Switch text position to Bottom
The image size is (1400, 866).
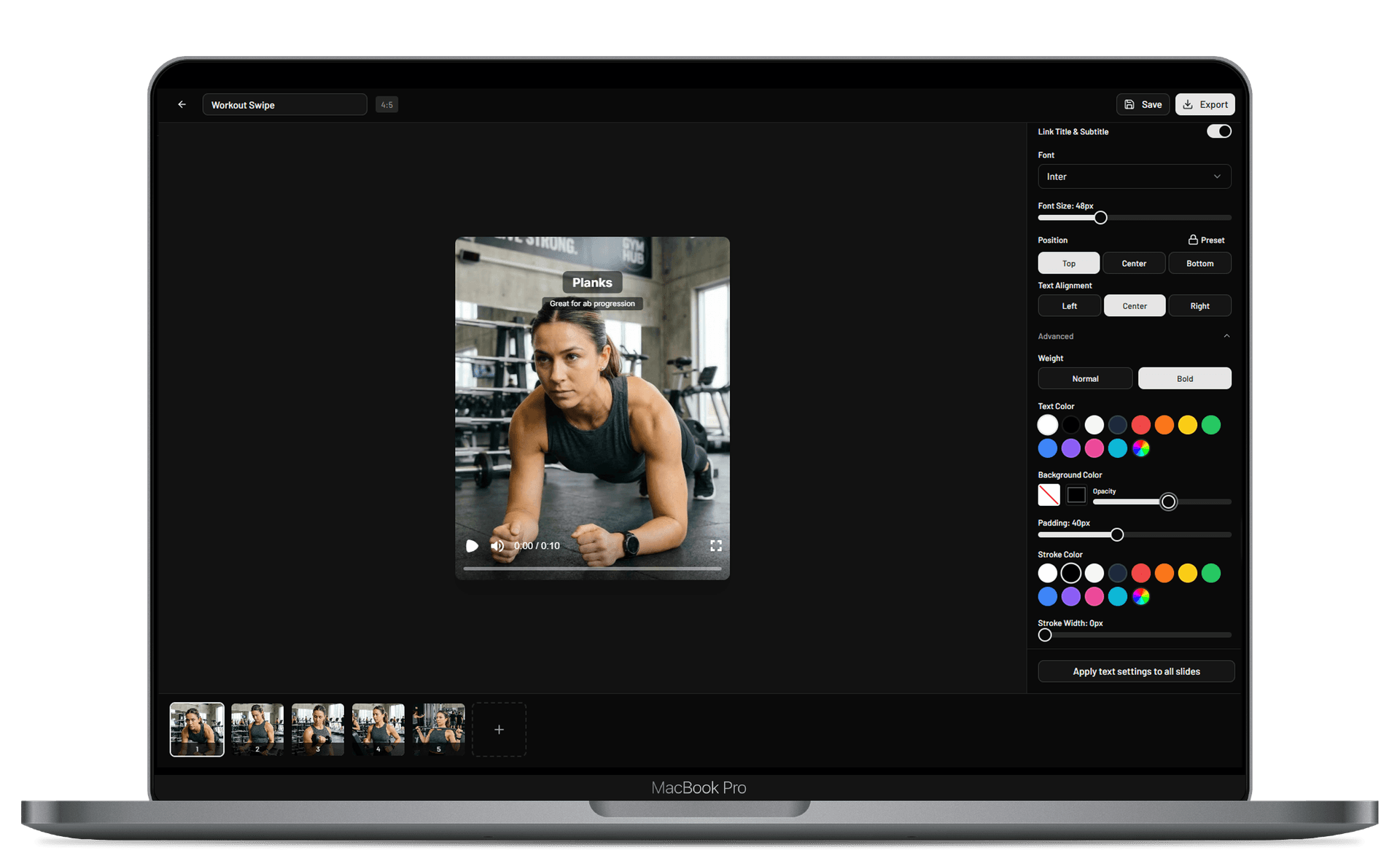(1199, 263)
